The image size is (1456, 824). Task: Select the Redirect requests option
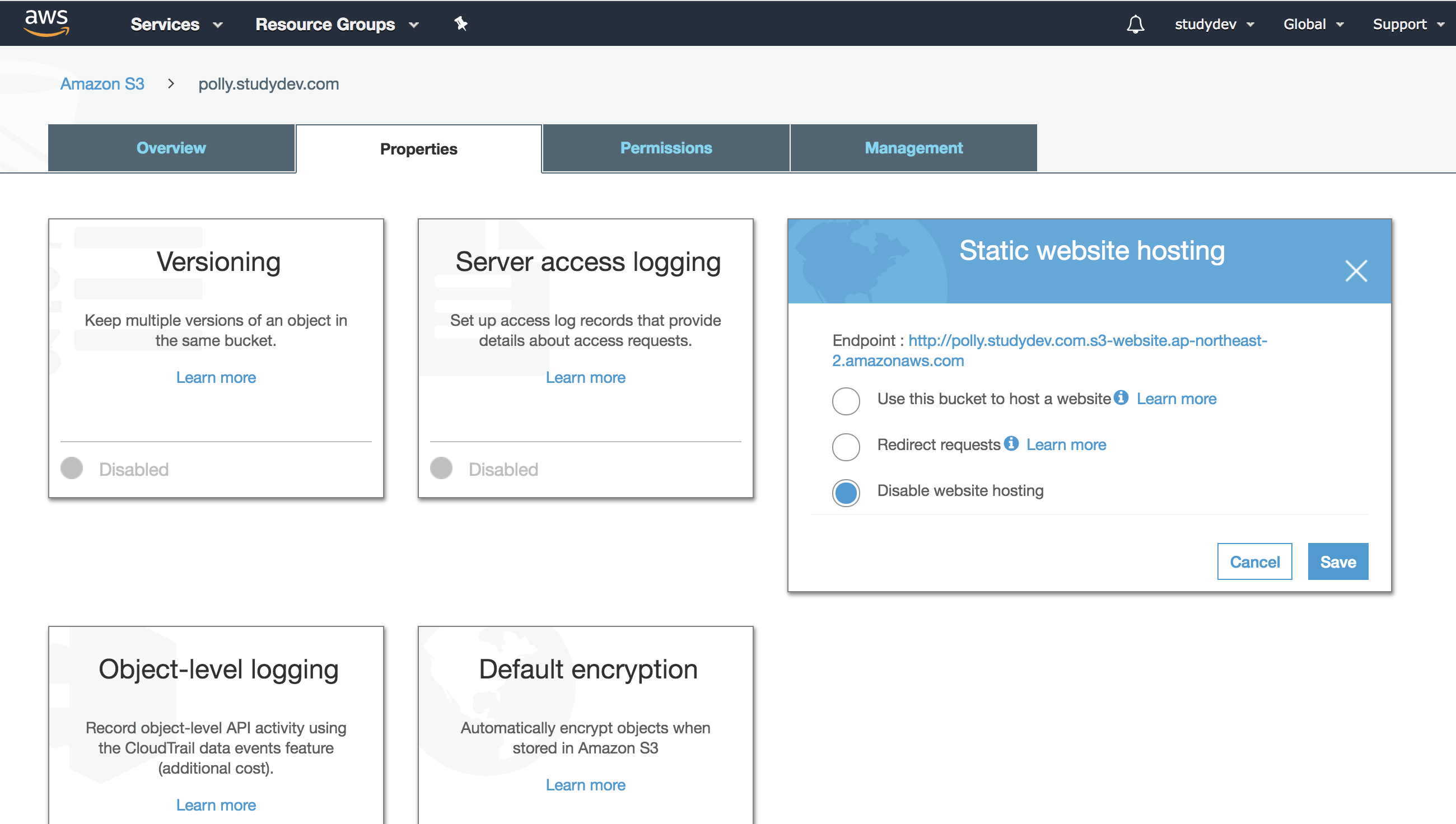[846, 447]
